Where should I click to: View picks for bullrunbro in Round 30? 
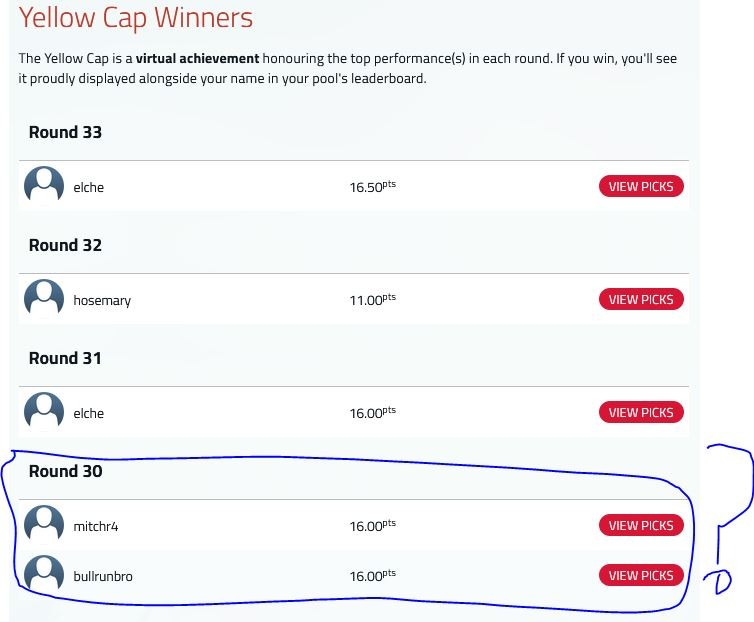coord(641,575)
